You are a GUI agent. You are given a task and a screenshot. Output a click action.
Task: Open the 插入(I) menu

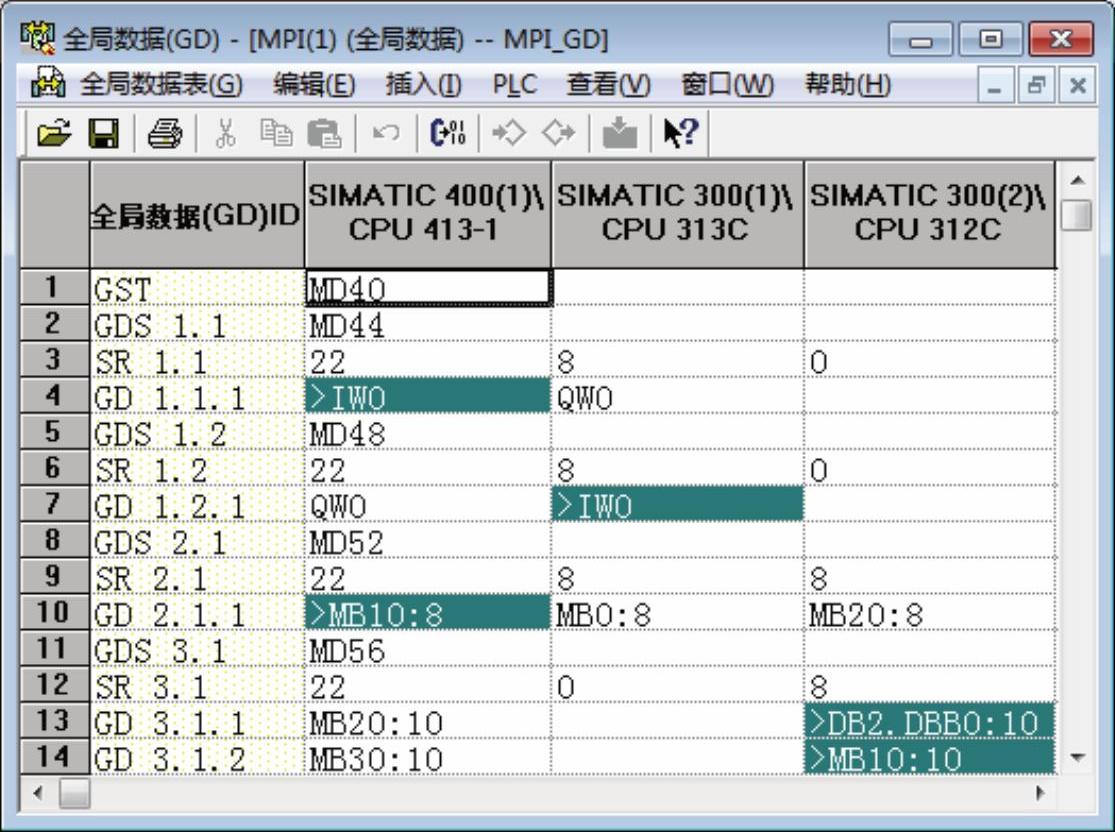point(423,86)
